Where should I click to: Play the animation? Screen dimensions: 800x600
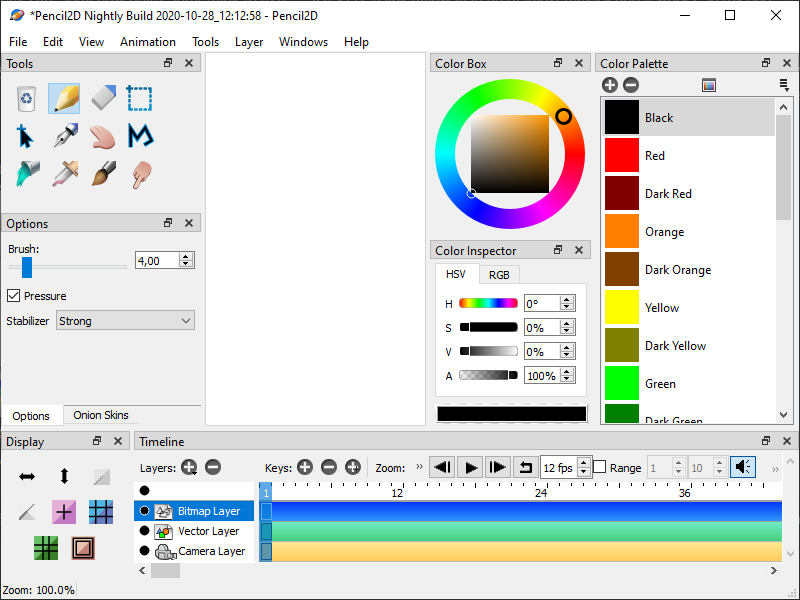[x=470, y=467]
